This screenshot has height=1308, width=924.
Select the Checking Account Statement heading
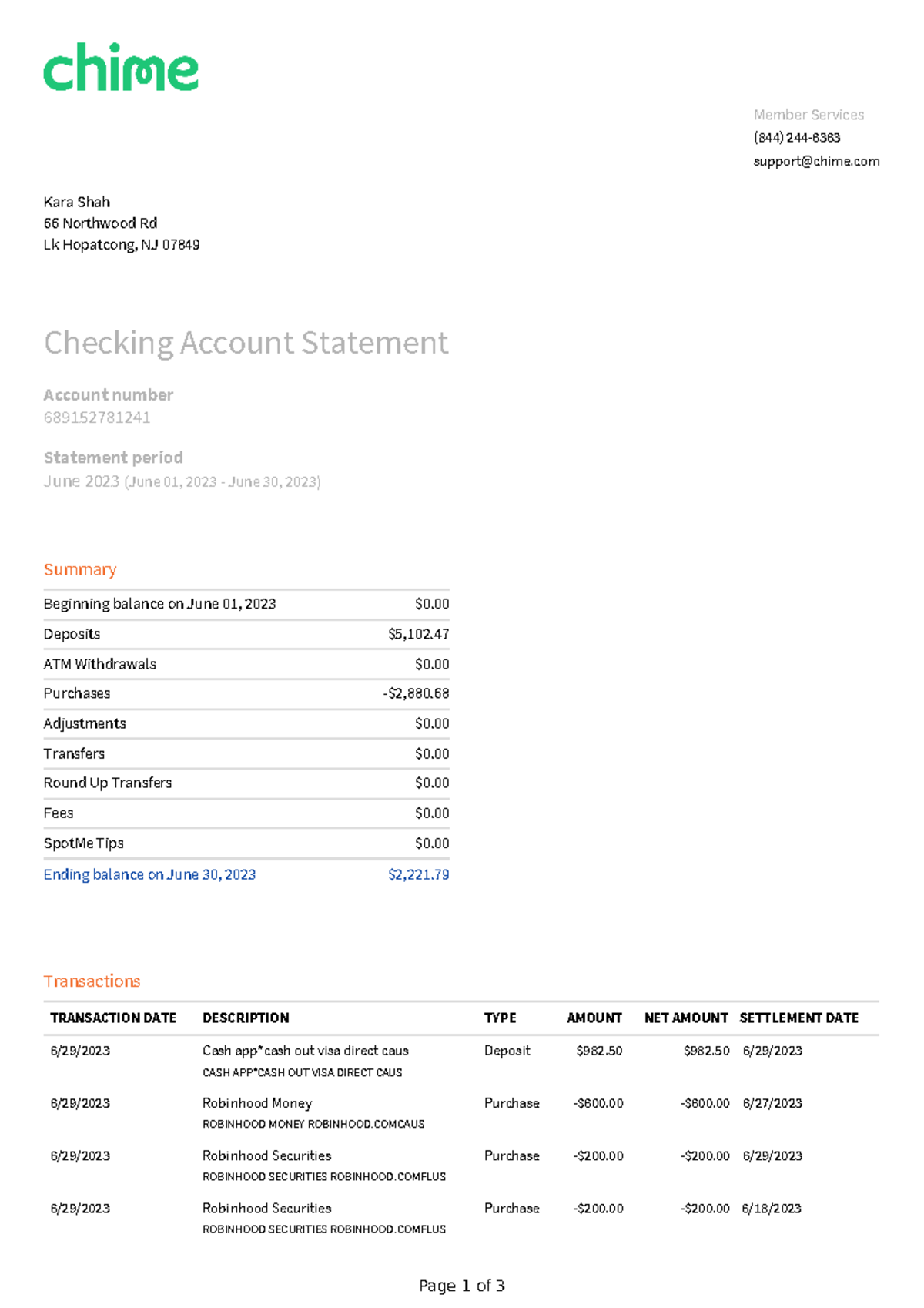[x=246, y=343]
